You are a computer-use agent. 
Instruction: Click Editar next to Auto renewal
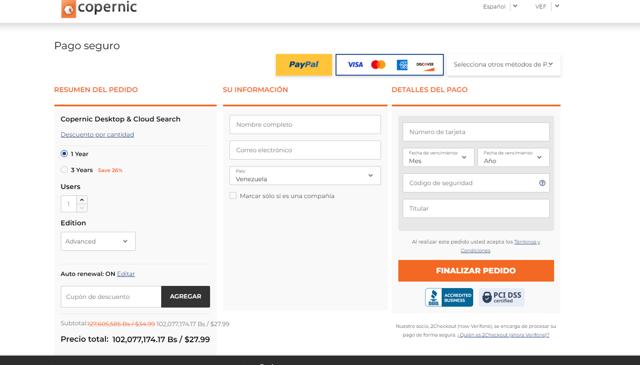click(126, 274)
